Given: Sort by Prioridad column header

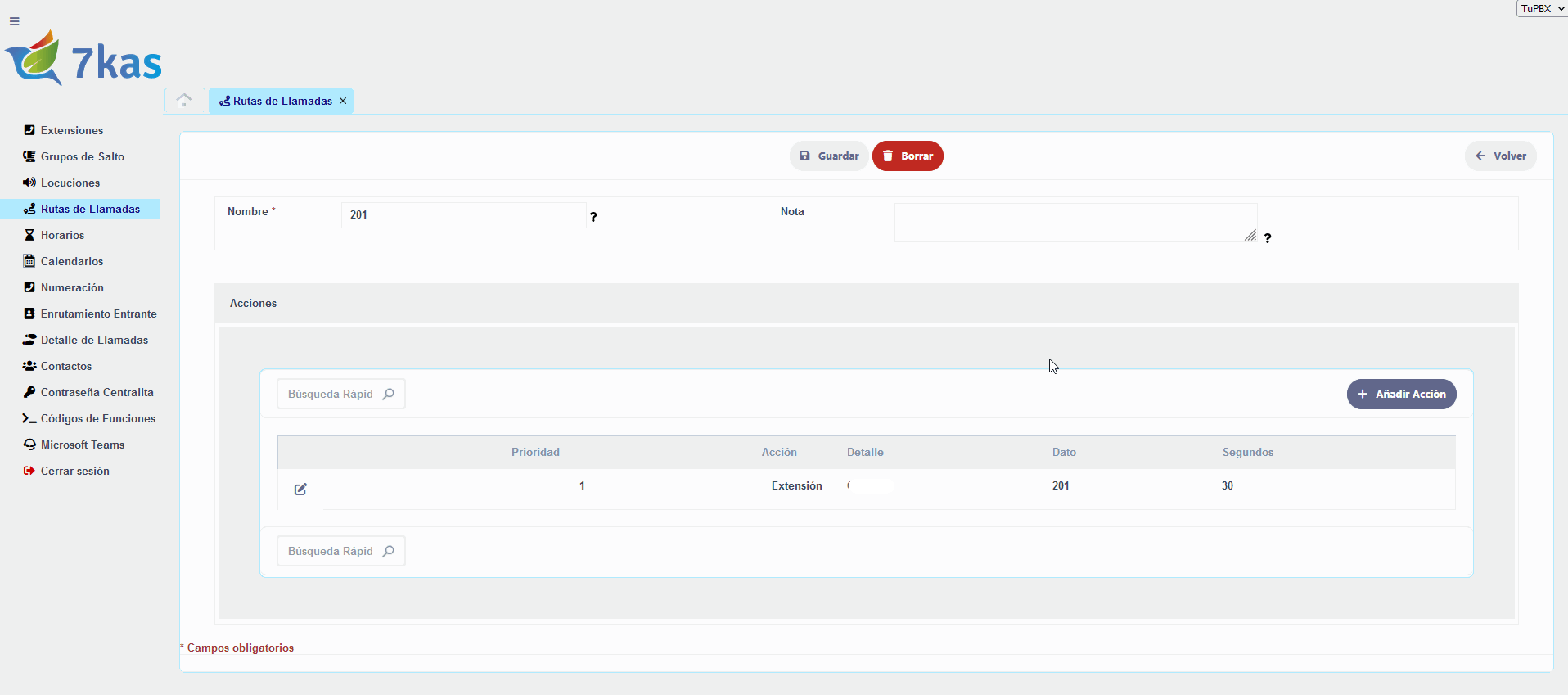Looking at the screenshot, I should 535,452.
